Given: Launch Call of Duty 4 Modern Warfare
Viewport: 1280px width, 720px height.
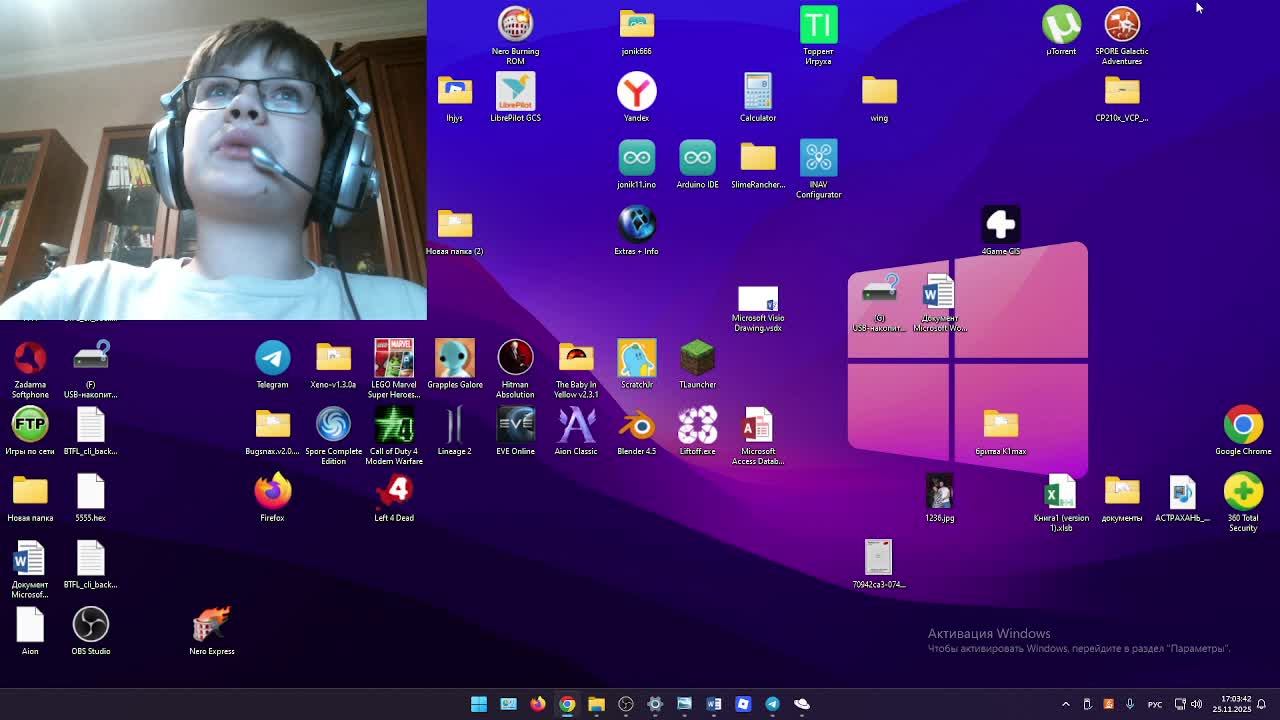Looking at the screenshot, I should click(394, 425).
